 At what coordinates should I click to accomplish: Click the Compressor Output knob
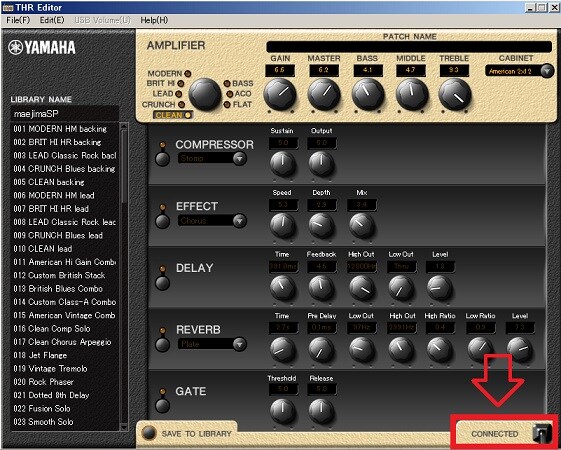pos(321,164)
